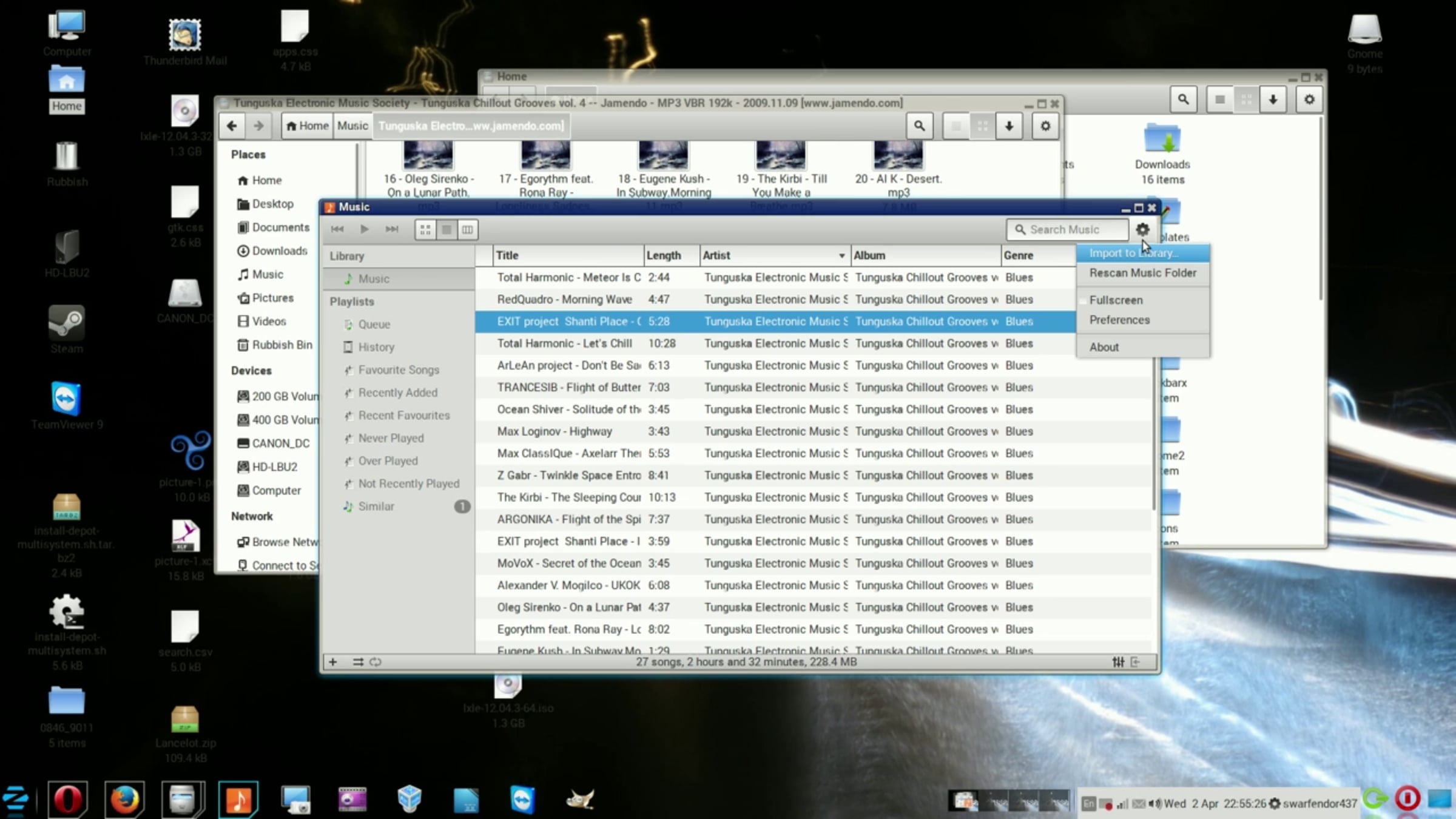Screen dimensions: 1456x819
Task: Open the Similar playlist
Action: [x=399, y=507]
